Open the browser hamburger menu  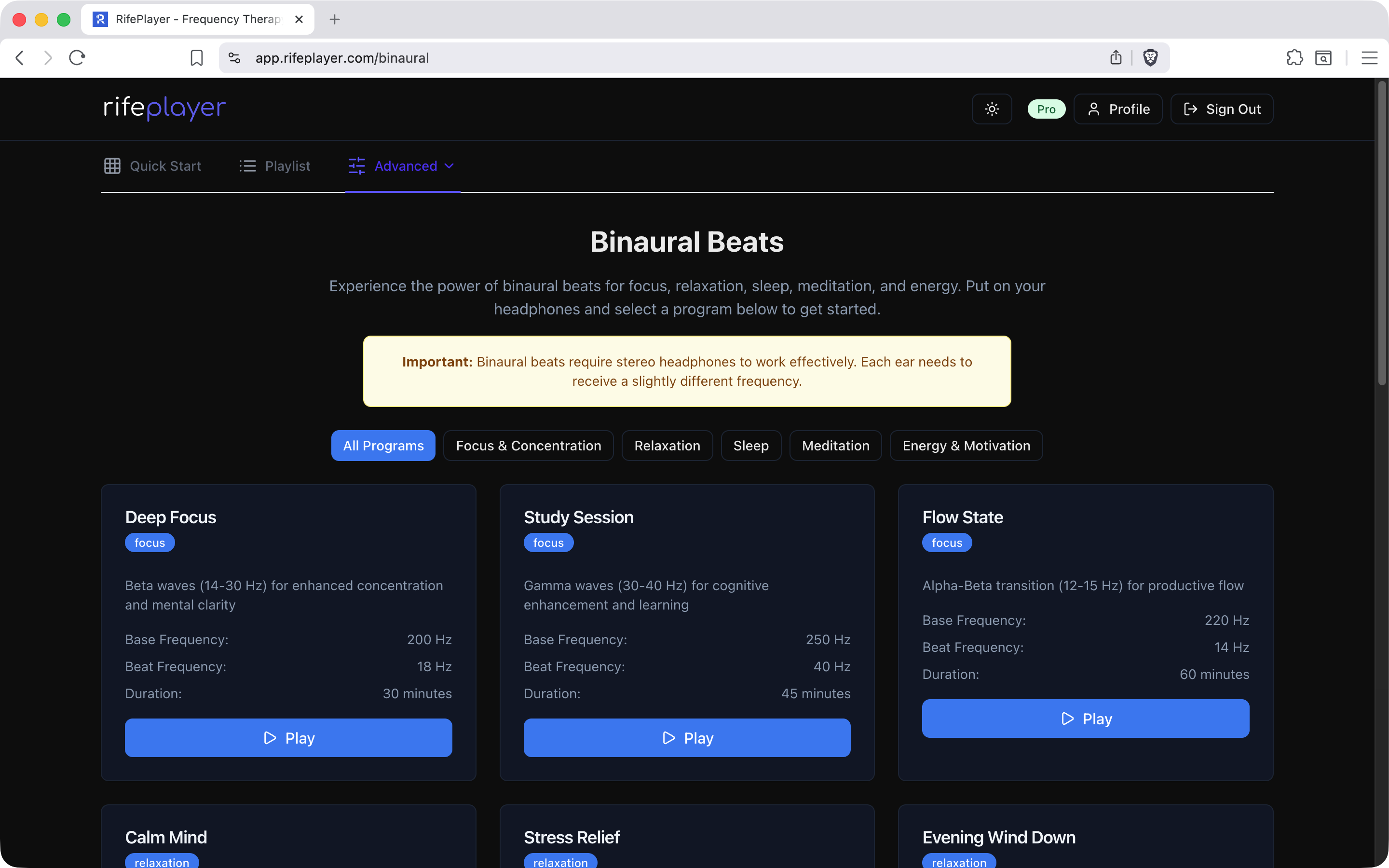point(1370,58)
